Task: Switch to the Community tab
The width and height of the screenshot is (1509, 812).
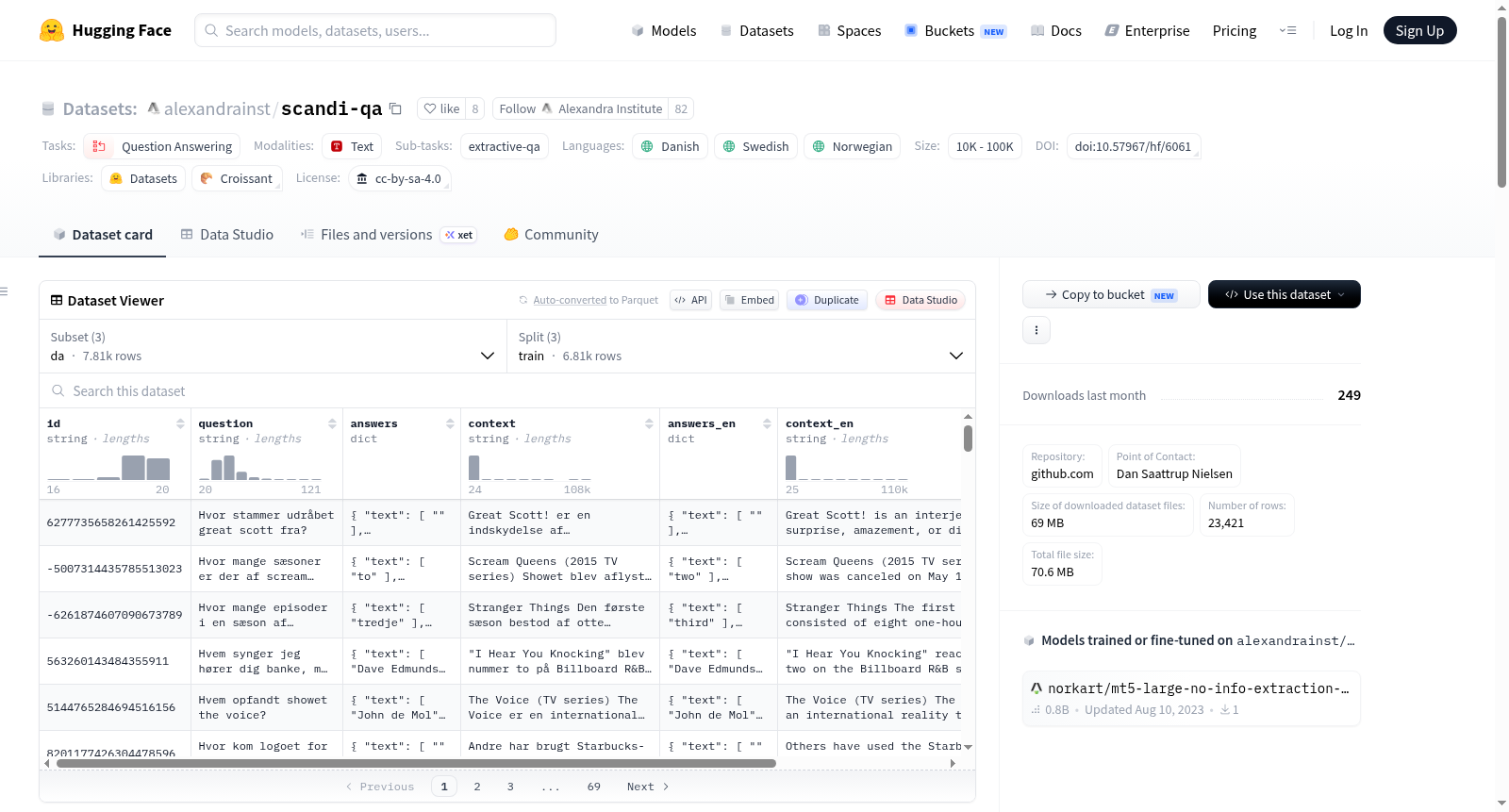Action: pyautogui.click(x=552, y=234)
